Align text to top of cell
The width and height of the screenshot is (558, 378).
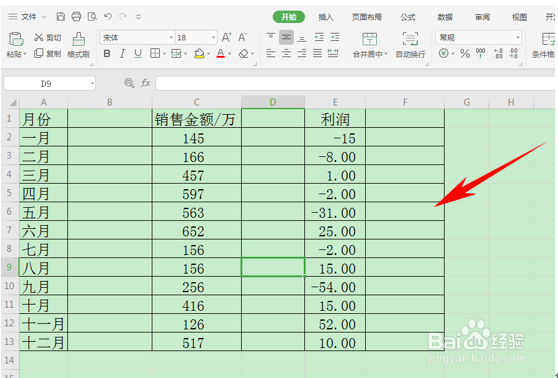tap(271, 37)
